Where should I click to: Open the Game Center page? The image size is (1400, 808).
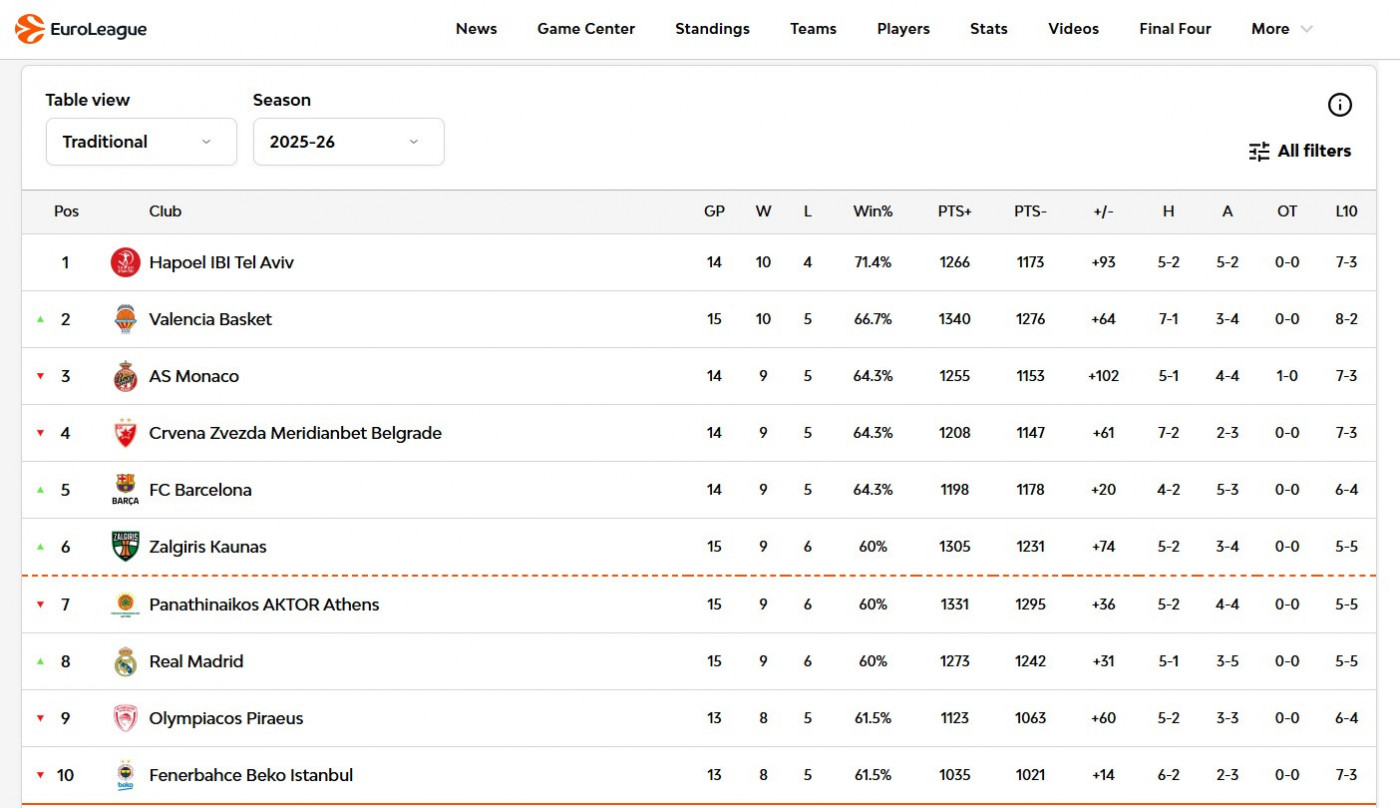pos(586,29)
